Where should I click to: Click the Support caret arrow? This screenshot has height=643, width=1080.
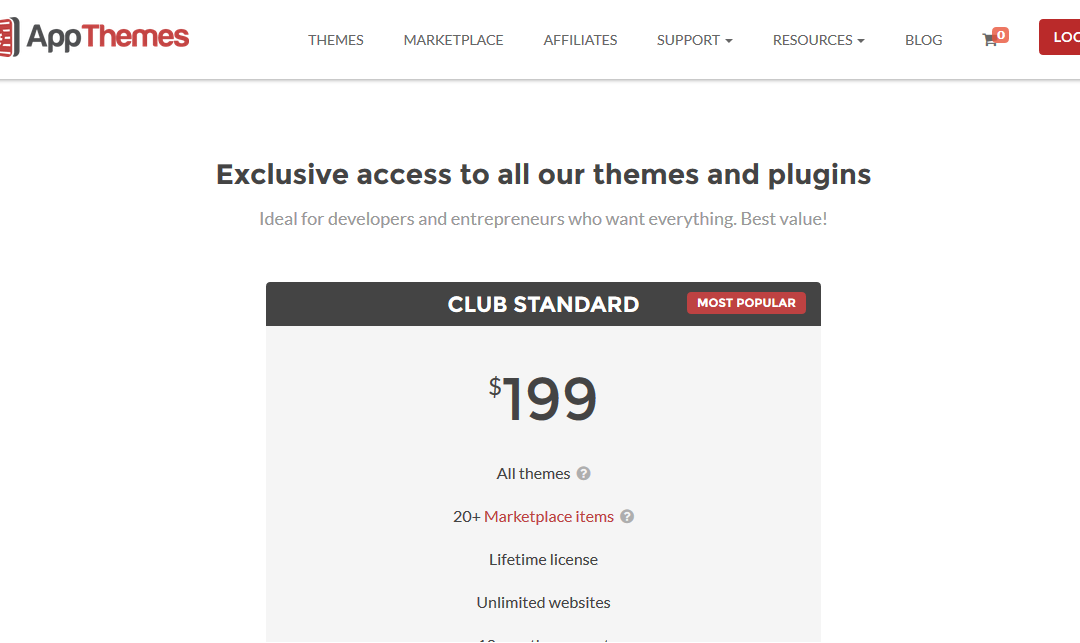729,41
